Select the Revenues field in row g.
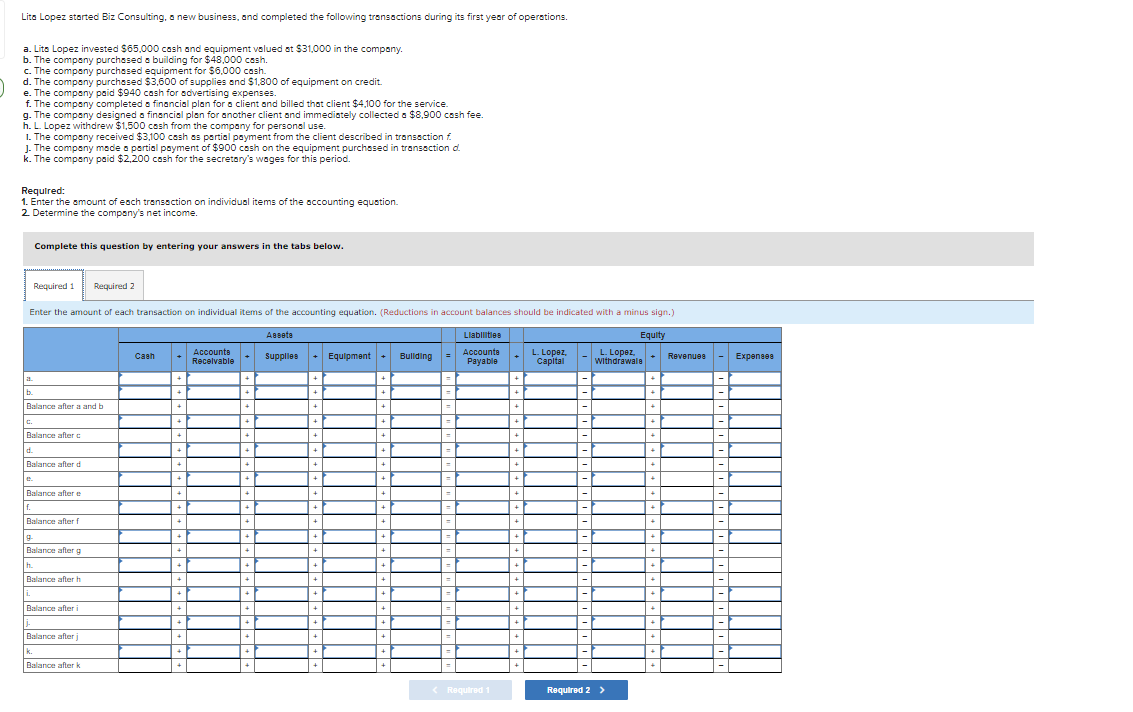1133x712 pixels. [x=686, y=536]
